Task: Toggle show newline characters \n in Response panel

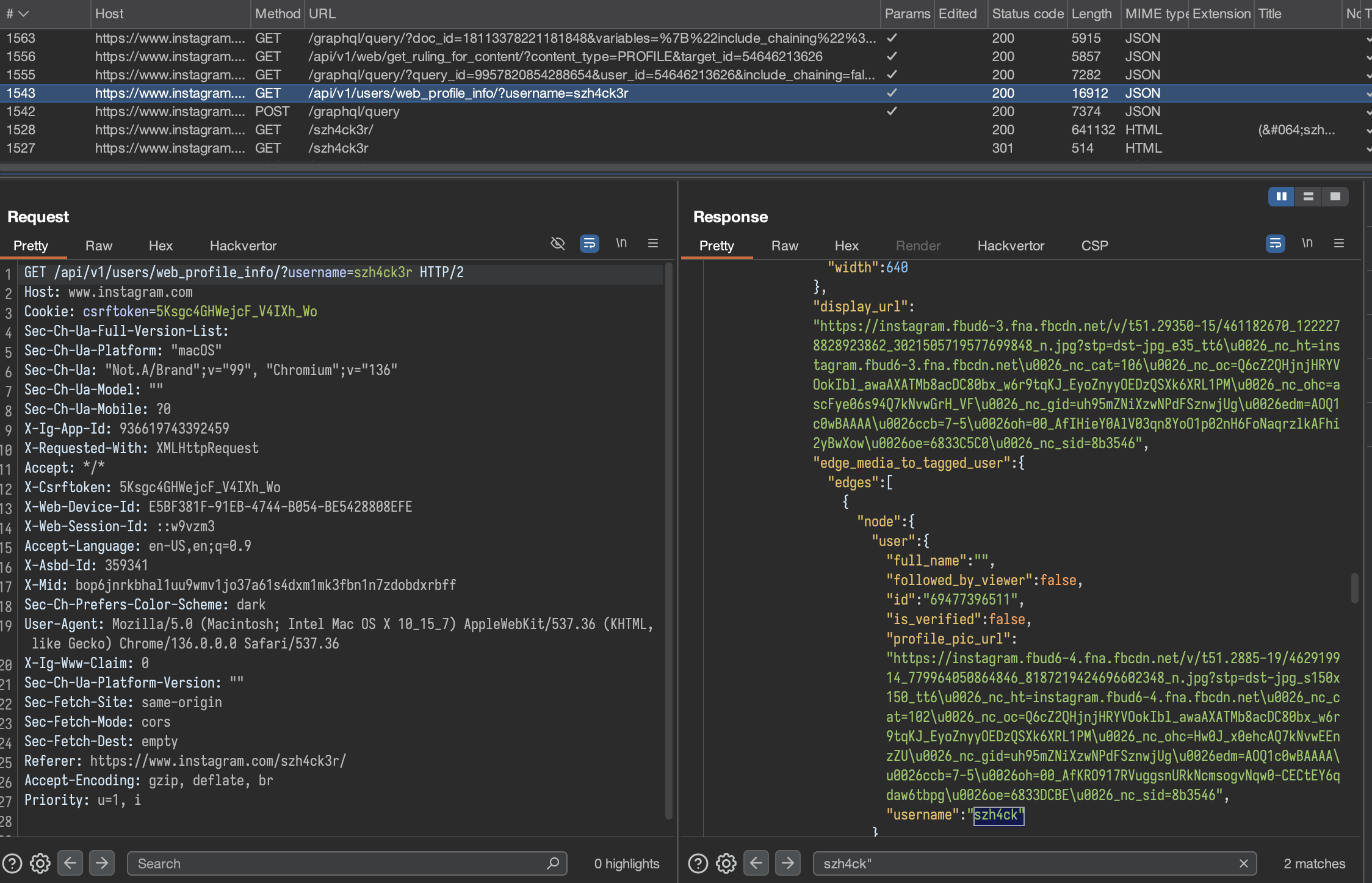Action: 1307,243
